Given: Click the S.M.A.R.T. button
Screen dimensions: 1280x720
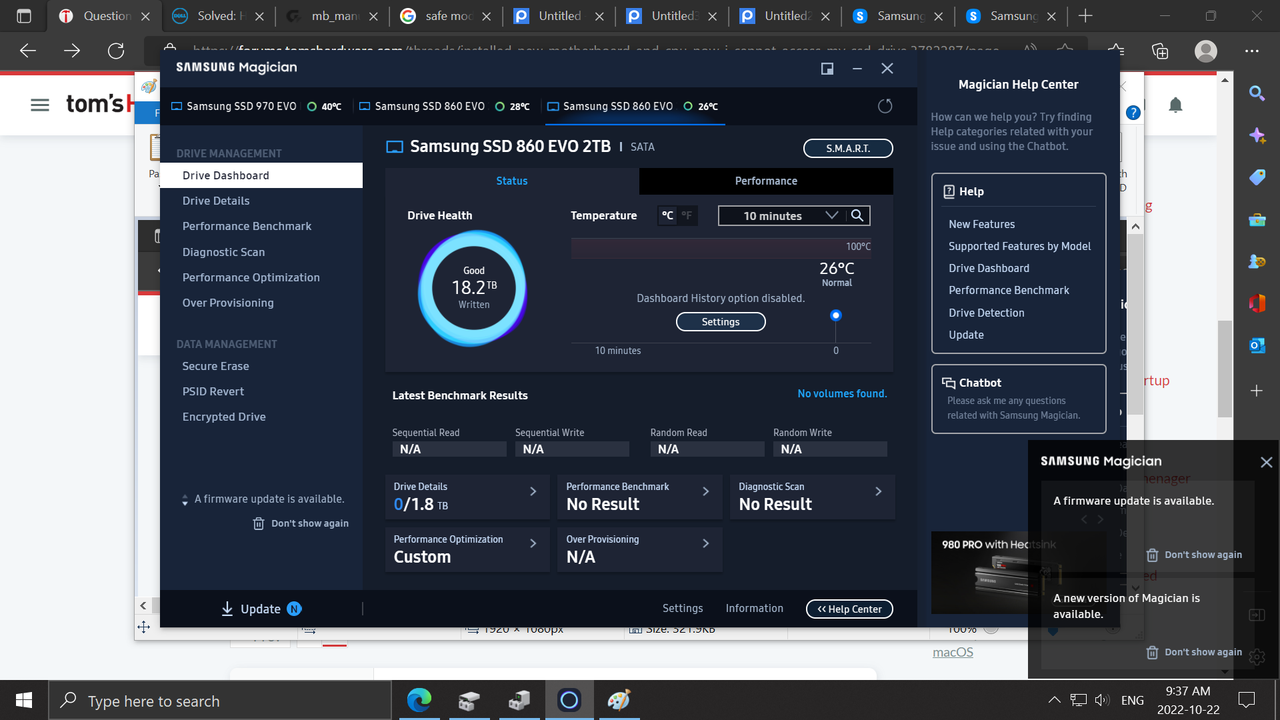Looking at the screenshot, I should tap(848, 148).
